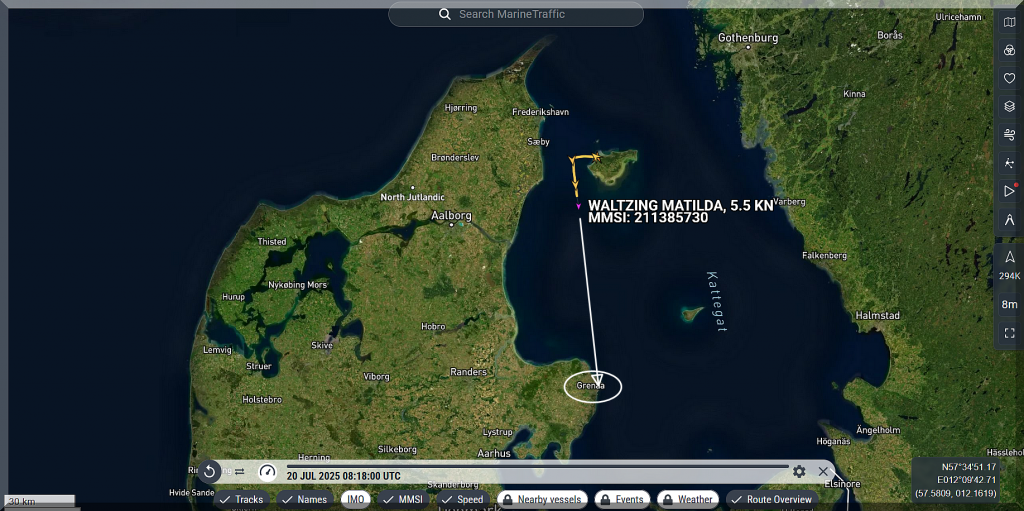Toggle the Tracks option off
Screen dimensions: 1024x511
tap(241, 499)
